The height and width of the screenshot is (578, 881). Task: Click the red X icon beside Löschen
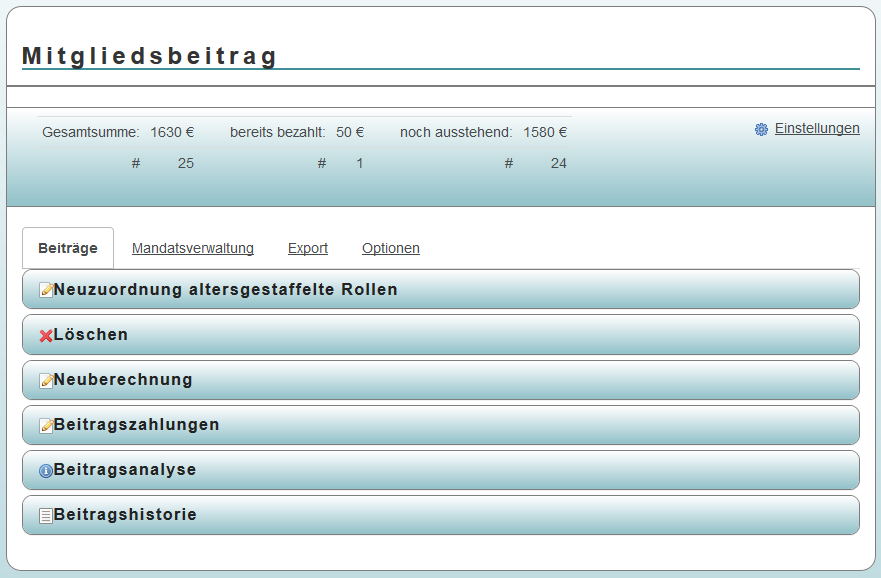tap(45, 336)
